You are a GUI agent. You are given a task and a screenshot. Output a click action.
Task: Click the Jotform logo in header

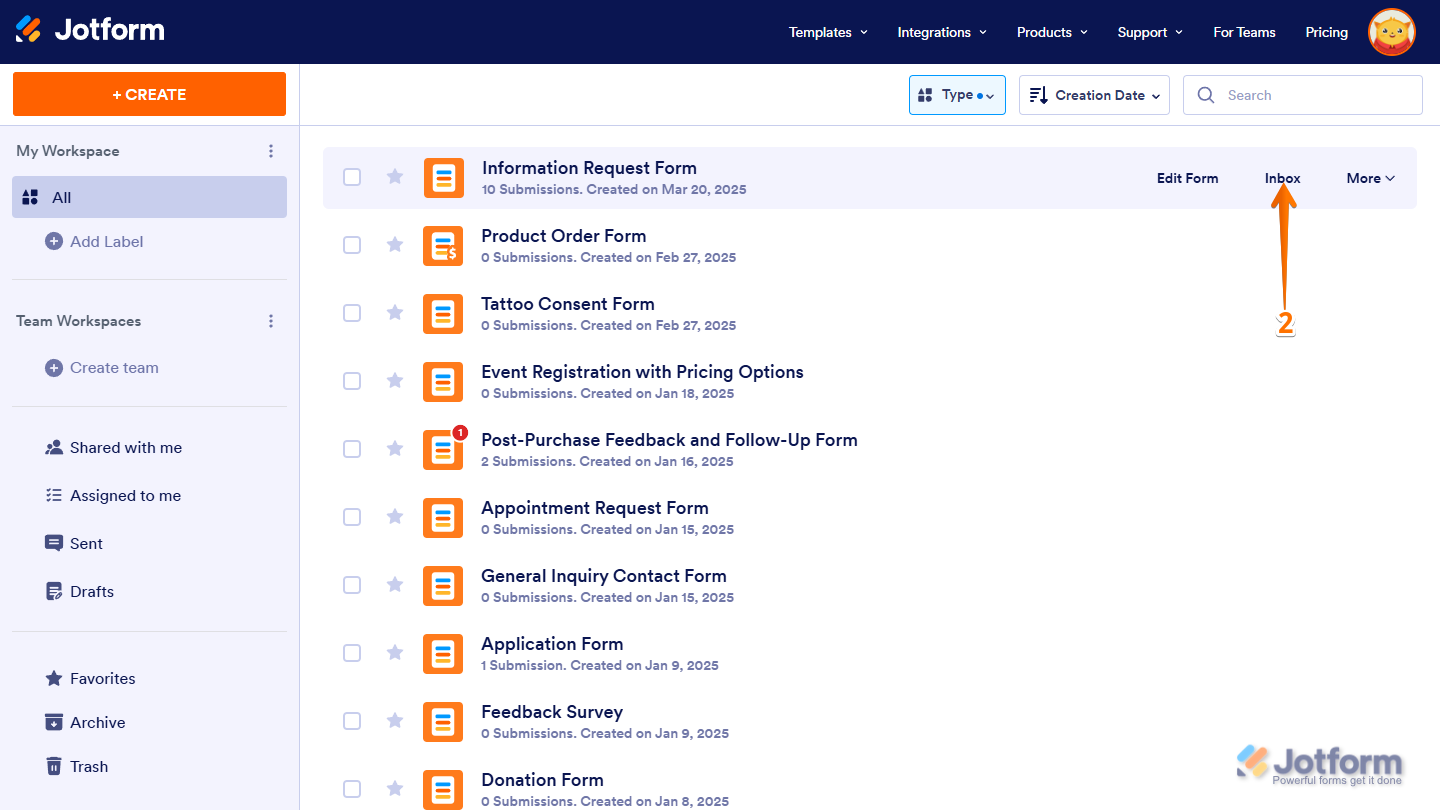tap(90, 30)
